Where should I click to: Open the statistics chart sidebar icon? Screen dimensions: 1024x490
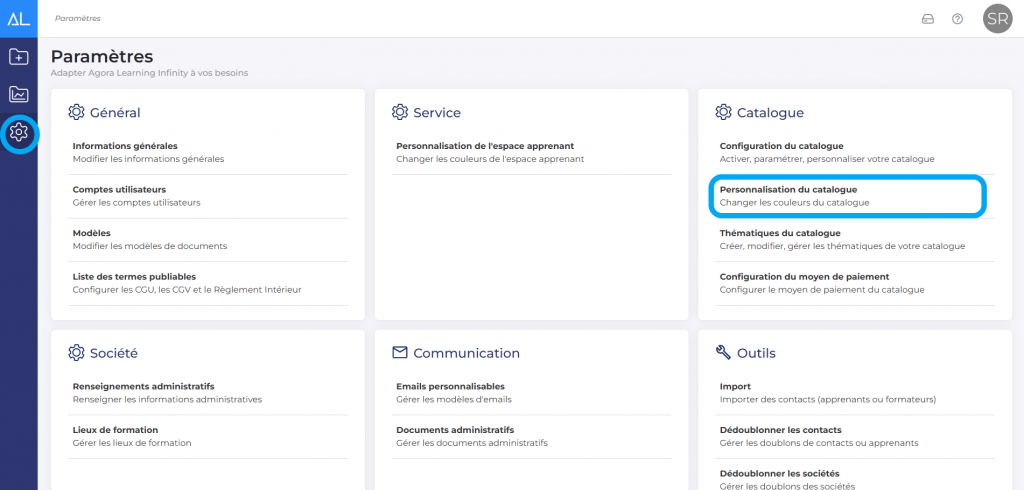pyautogui.click(x=18, y=95)
